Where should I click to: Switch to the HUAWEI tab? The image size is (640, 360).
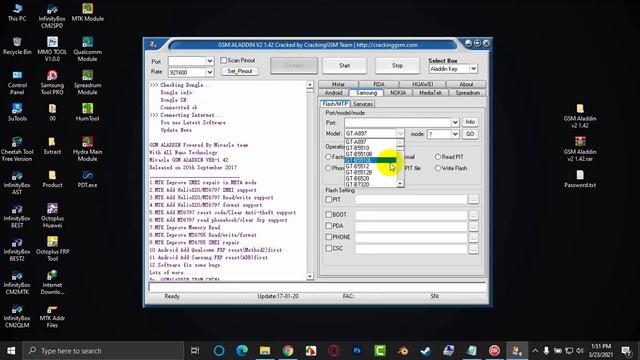tap(422, 84)
